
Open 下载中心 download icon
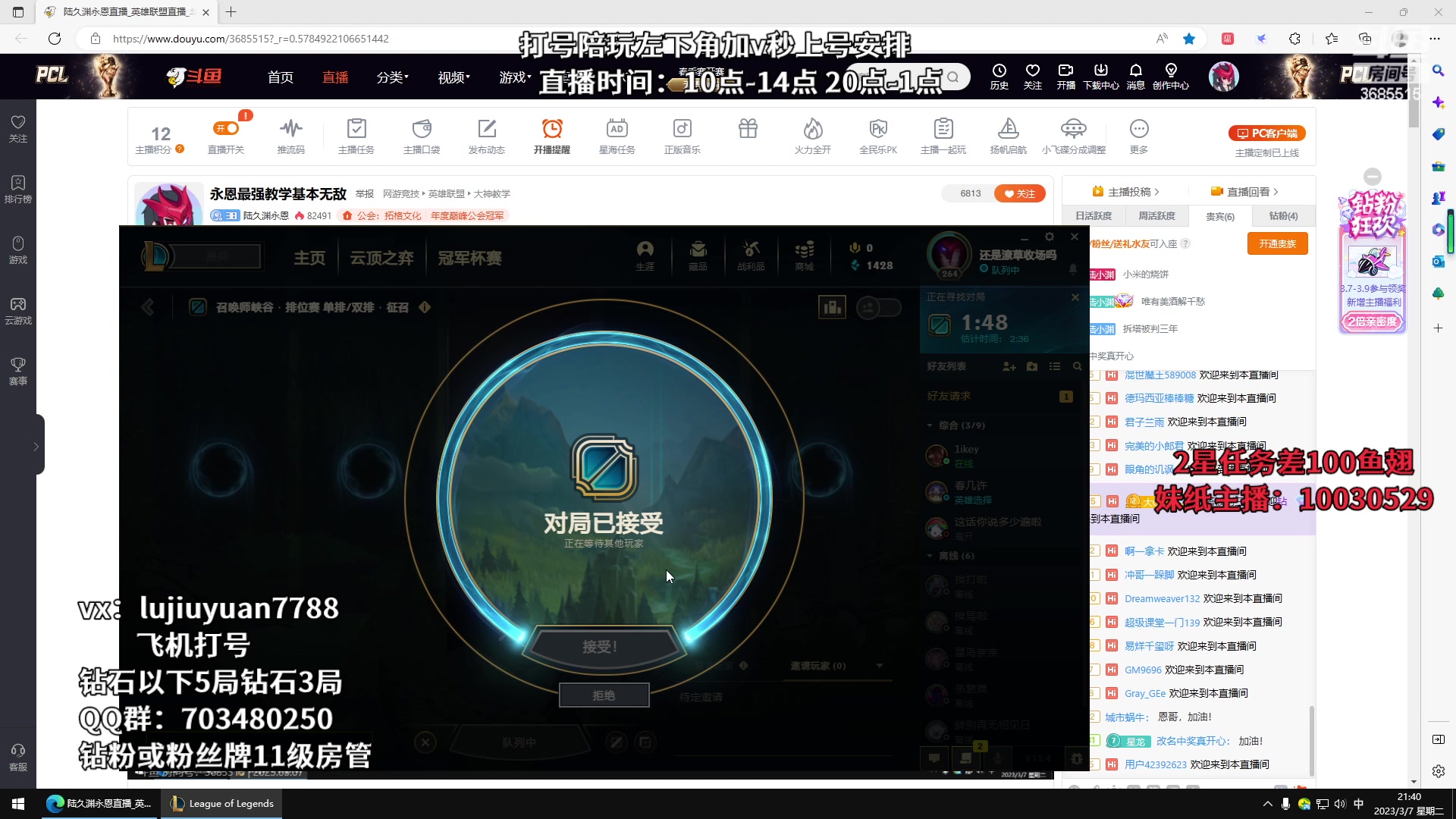click(x=1101, y=77)
